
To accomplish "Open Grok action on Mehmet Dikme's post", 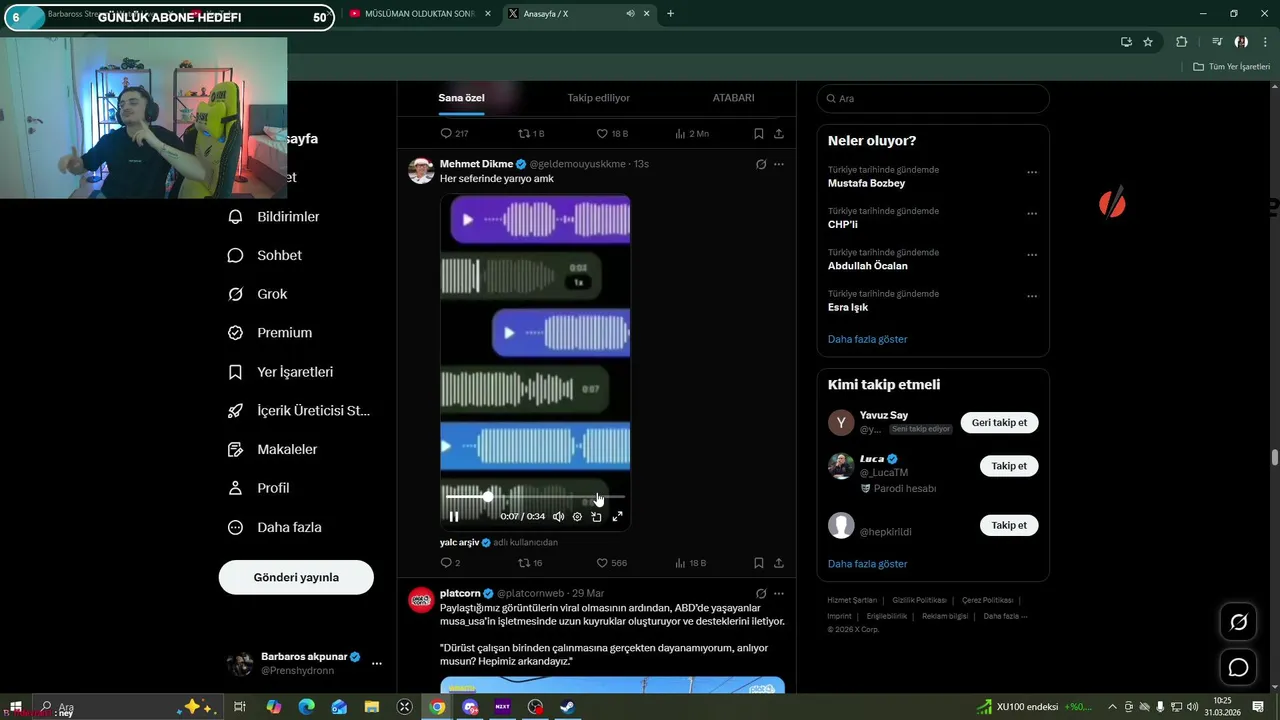I will pos(761,164).
